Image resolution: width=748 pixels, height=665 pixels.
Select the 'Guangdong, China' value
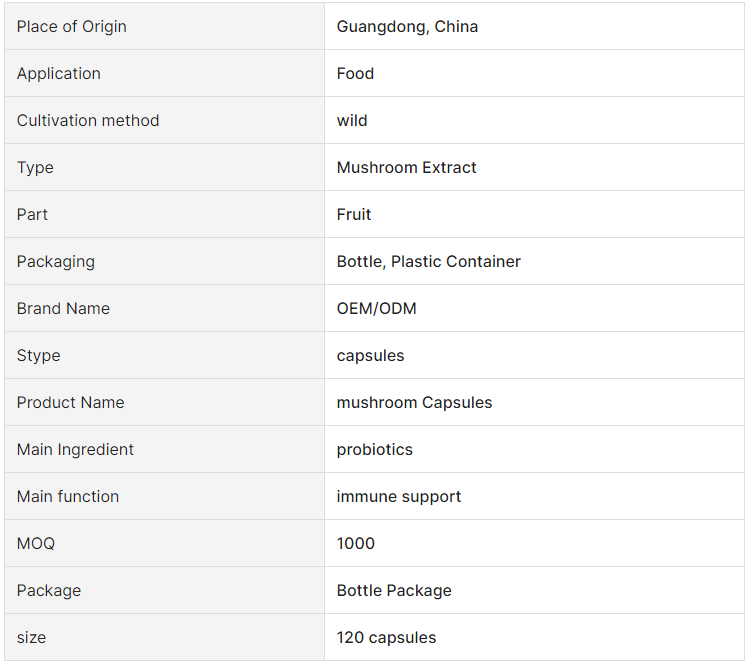[x=407, y=27]
